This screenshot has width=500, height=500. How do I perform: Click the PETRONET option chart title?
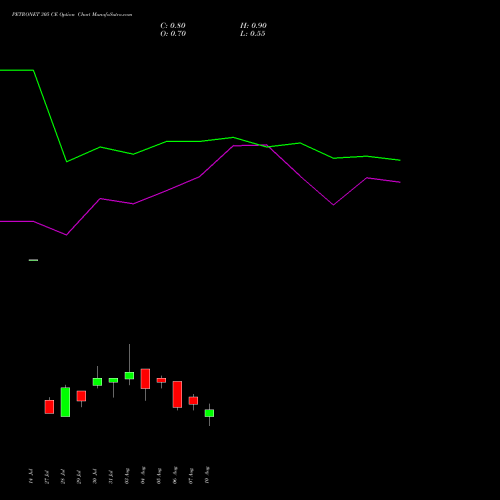point(72,15)
